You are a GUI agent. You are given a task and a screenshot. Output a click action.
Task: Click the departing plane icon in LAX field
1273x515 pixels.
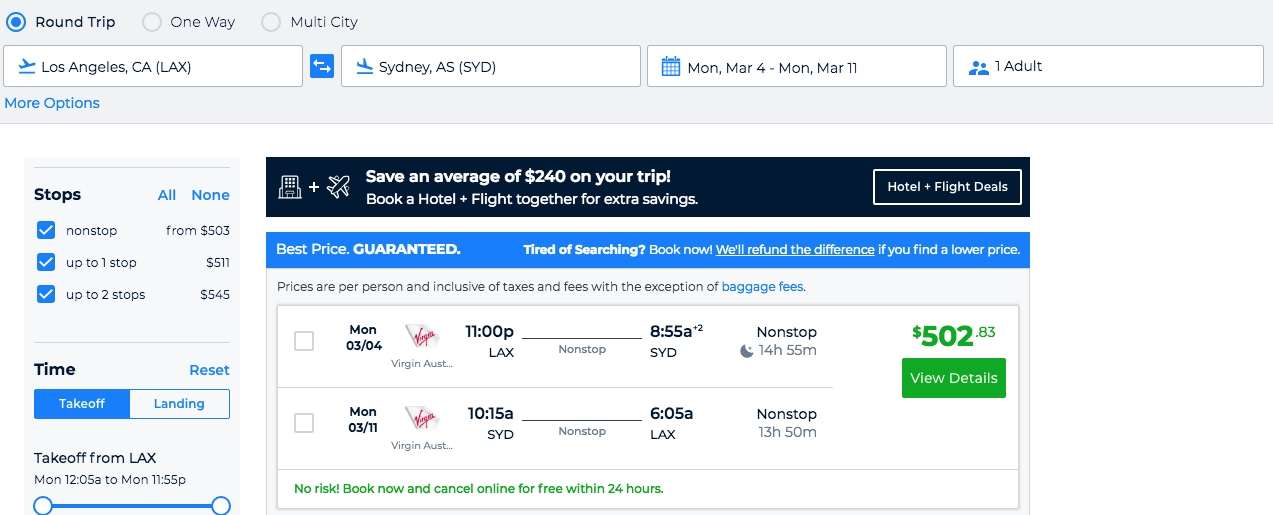(25, 67)
